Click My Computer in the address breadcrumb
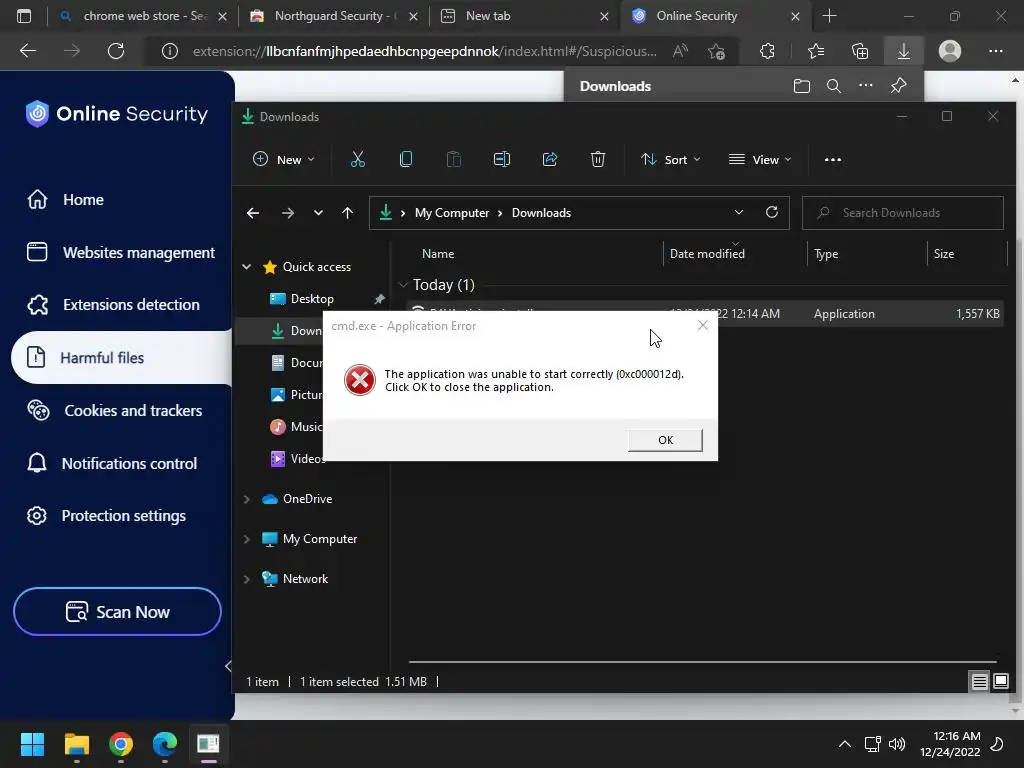This screenshot has width=1024, height=768. [452, 213]
